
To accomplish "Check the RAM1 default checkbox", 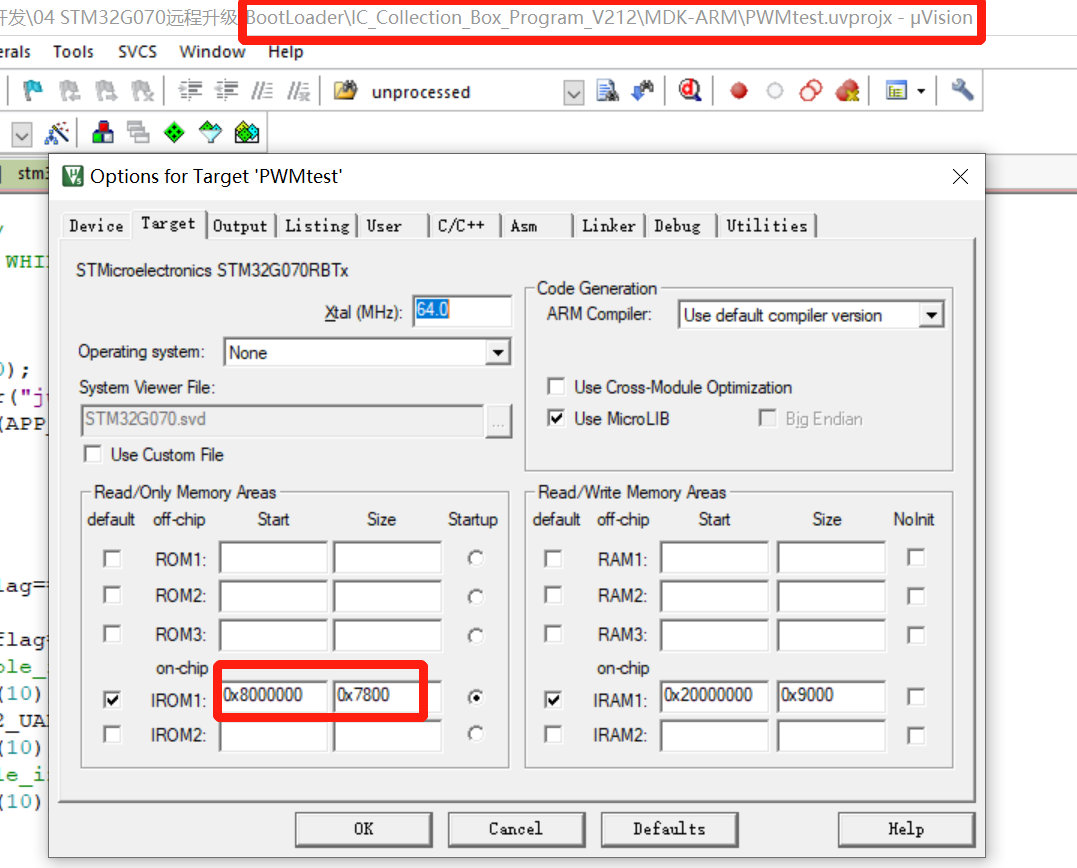I will coord(553,558).
